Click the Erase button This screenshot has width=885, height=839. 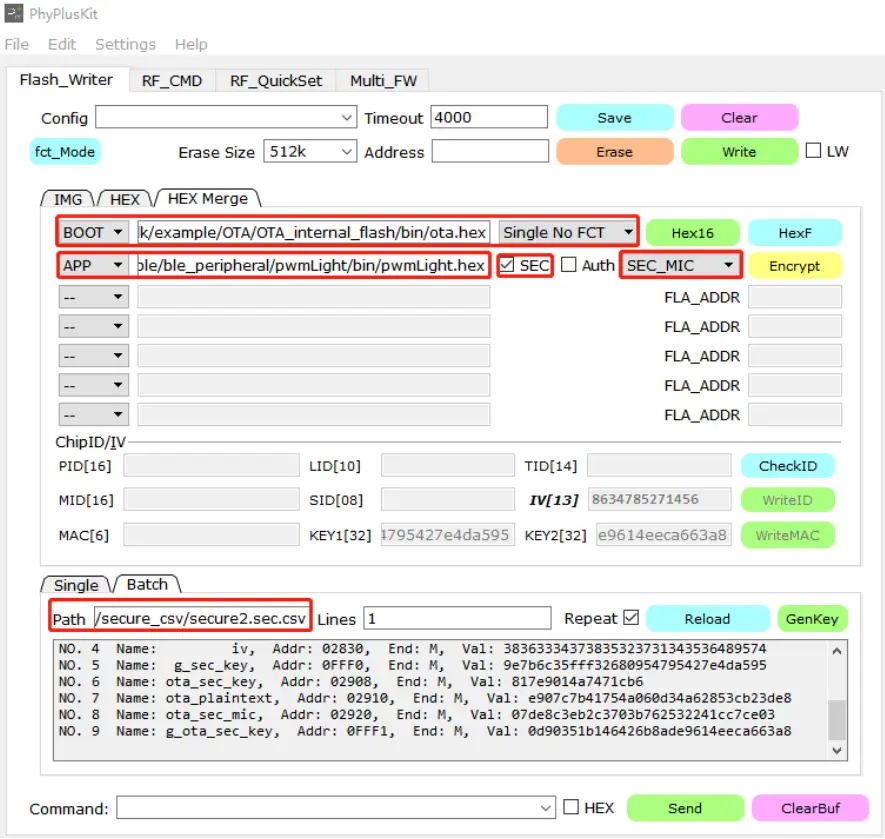[614, 152]
